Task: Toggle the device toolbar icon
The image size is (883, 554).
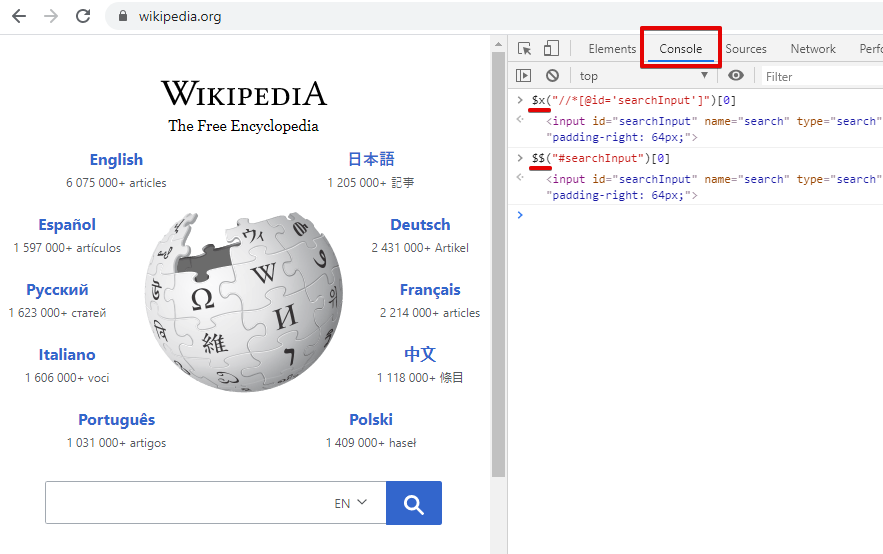Action: (551, 49)
